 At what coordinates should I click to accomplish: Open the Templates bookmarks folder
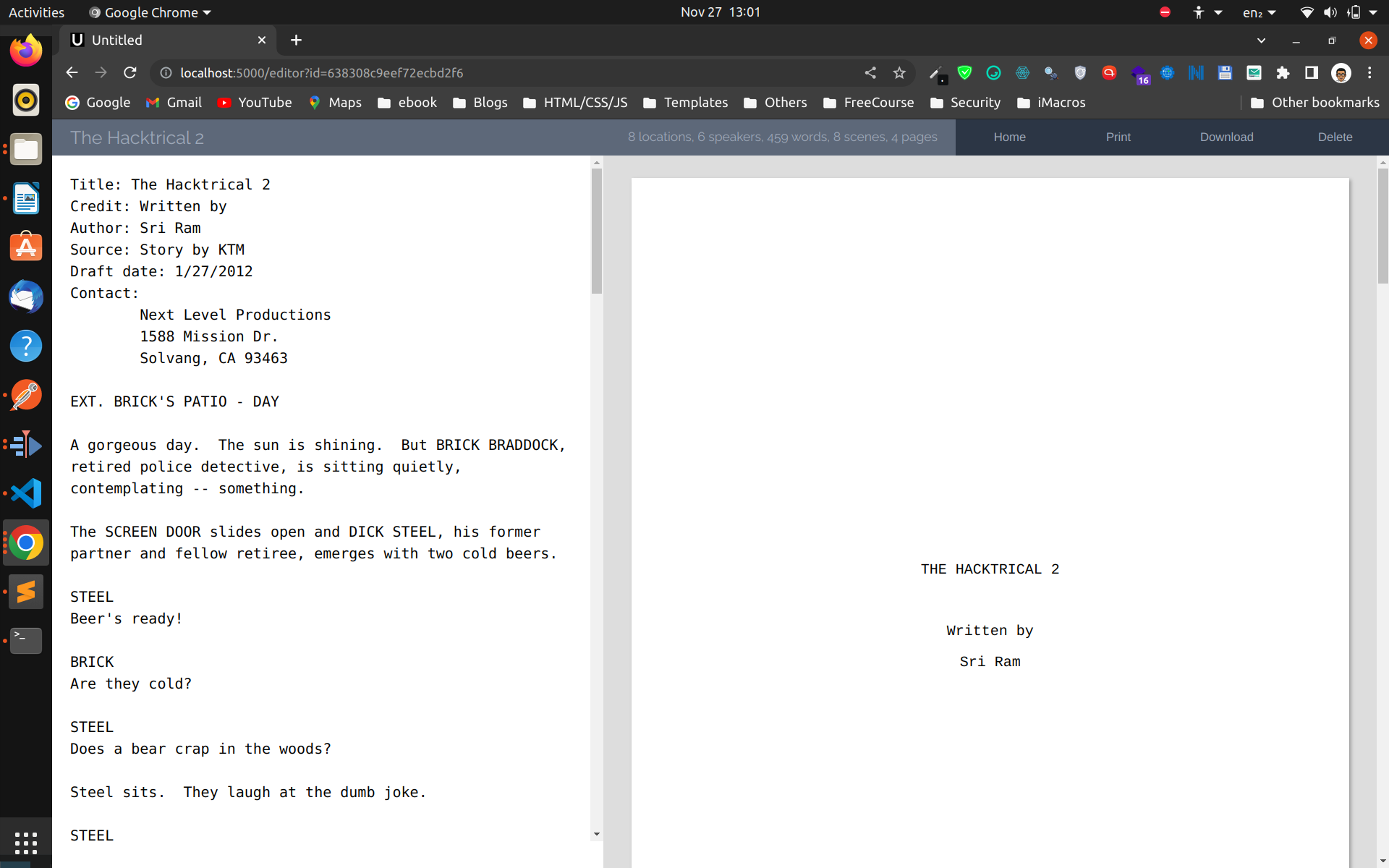[x=686, y=103]
